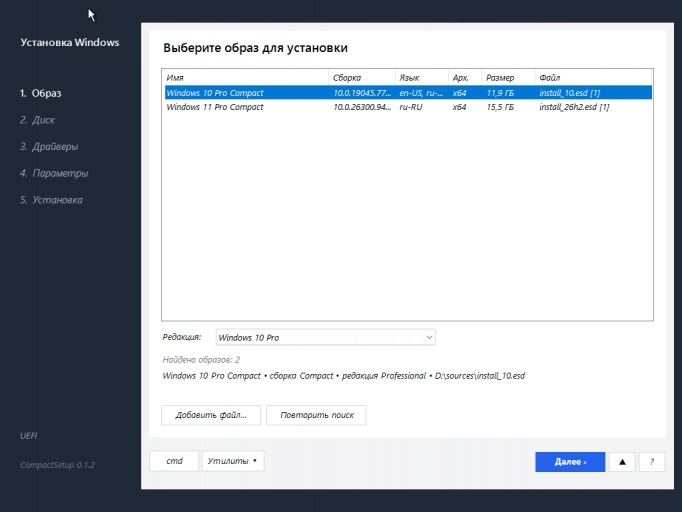
Task: Click the Установка Windows title
Action: pos(70,43)
